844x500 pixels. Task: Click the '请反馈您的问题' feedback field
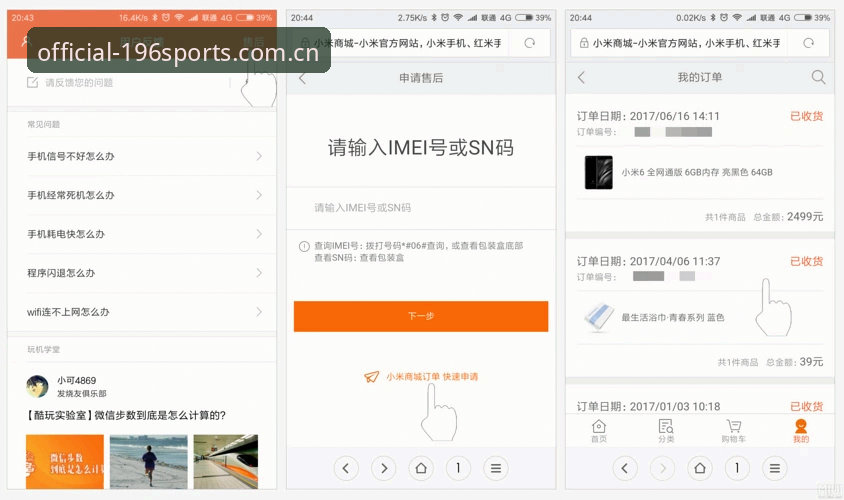coord(129,82)
